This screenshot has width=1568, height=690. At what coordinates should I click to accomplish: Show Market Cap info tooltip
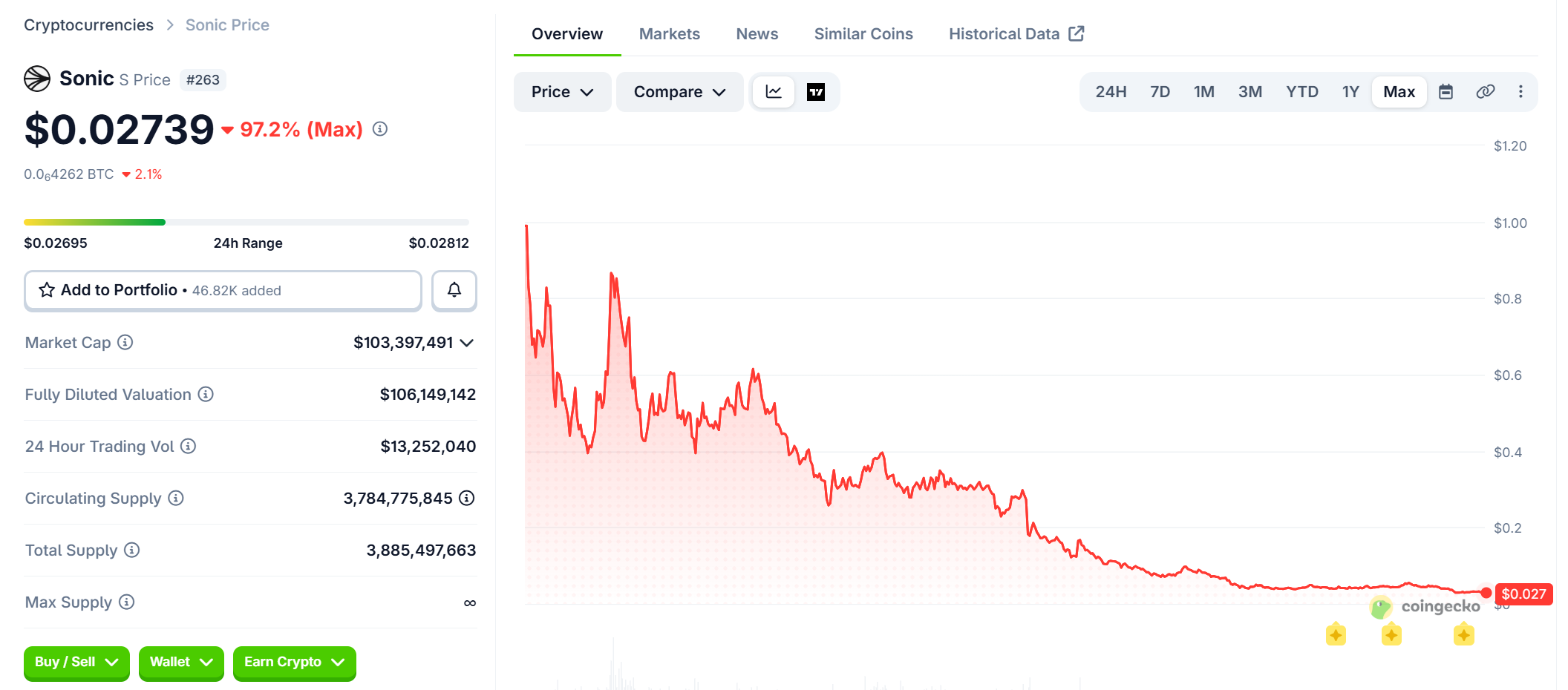point(125,342)
